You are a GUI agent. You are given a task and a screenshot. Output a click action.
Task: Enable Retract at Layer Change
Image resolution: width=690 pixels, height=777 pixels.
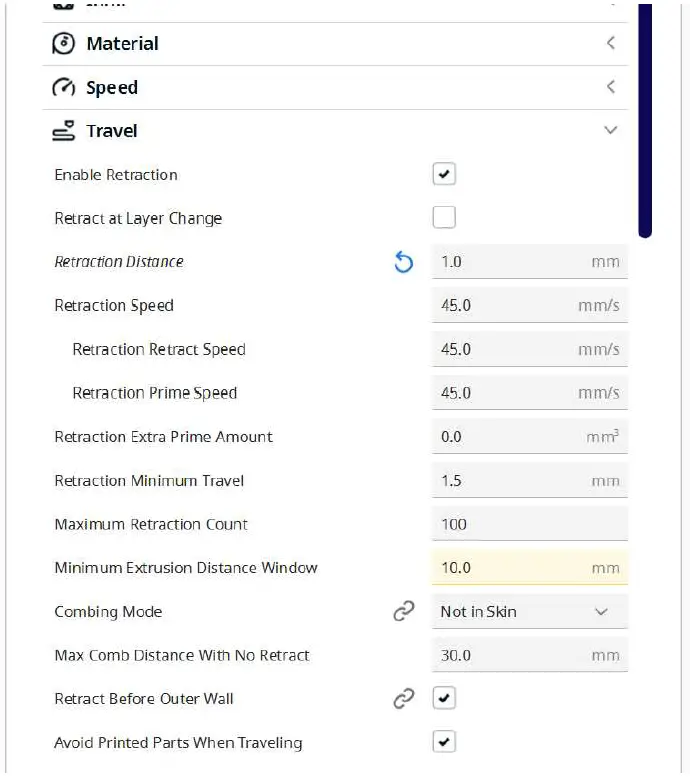pos(444,218)
